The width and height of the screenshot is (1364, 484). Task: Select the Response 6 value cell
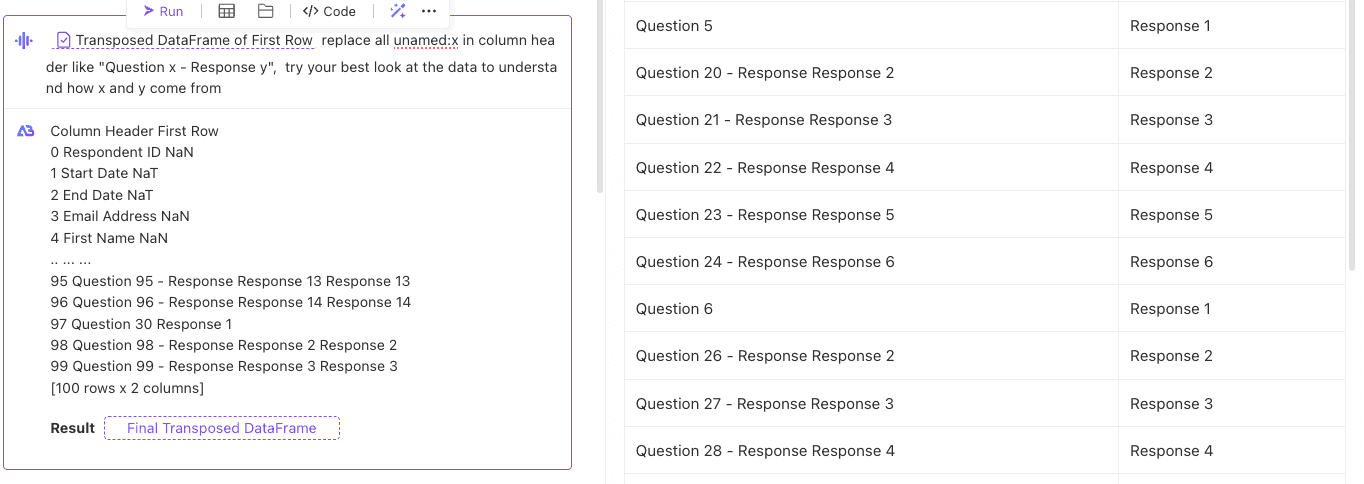(1231, 262)
